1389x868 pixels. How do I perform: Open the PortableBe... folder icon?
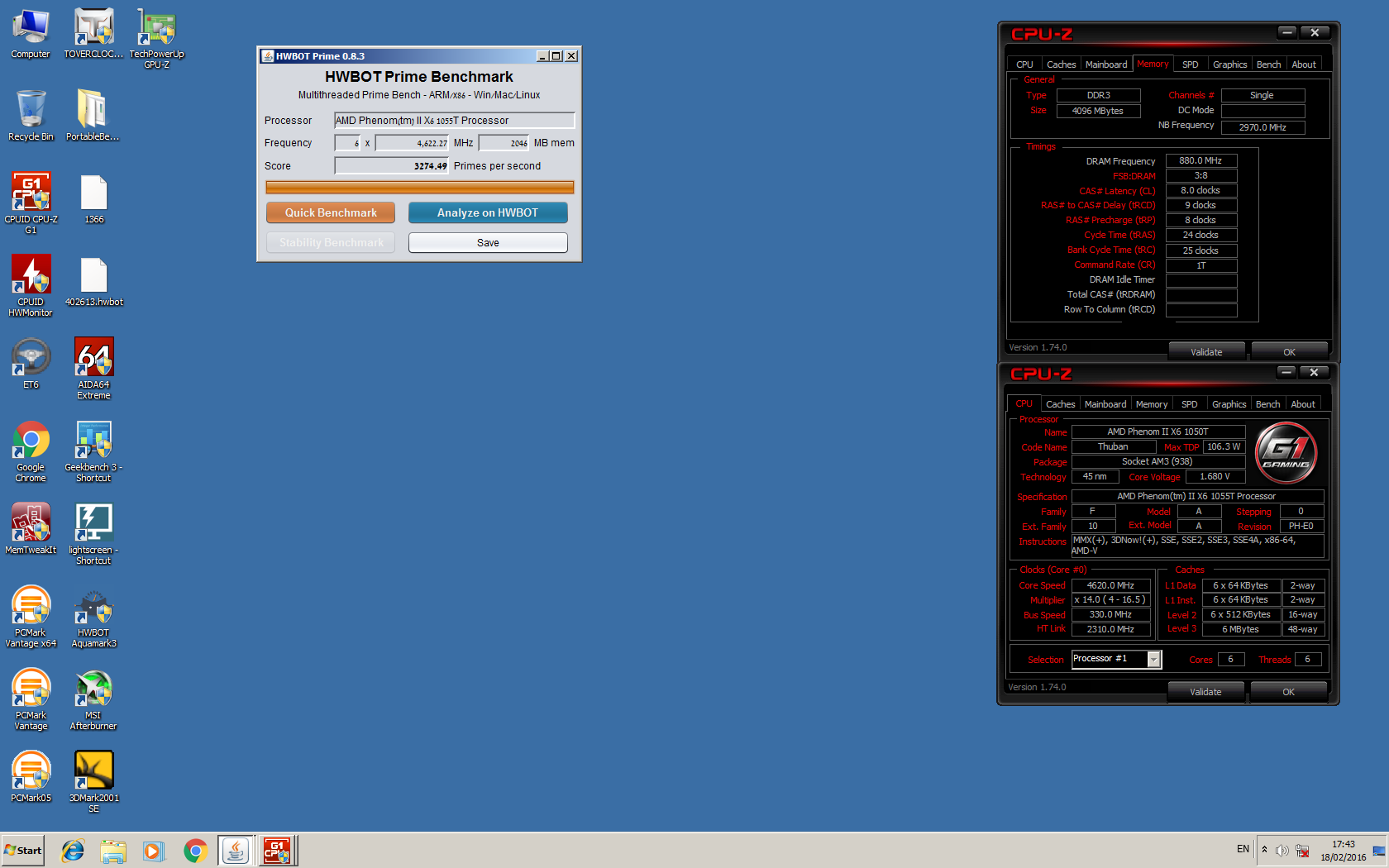[93, 116]
